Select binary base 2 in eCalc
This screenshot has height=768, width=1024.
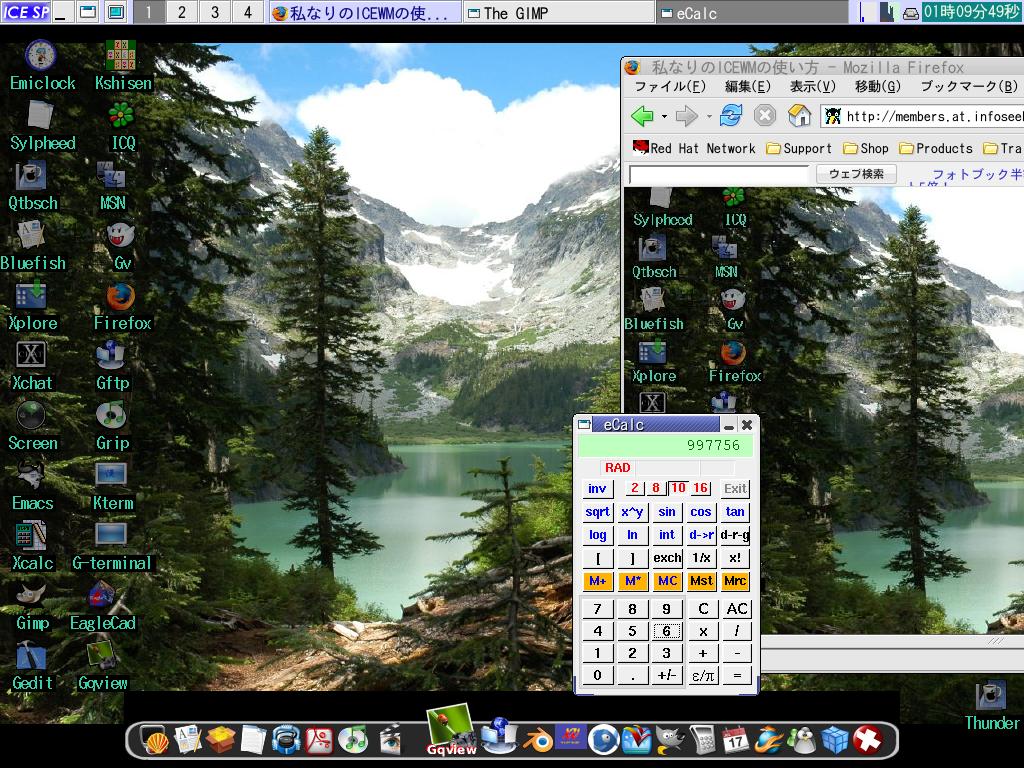pyautogui.click(x=635, y=488)
